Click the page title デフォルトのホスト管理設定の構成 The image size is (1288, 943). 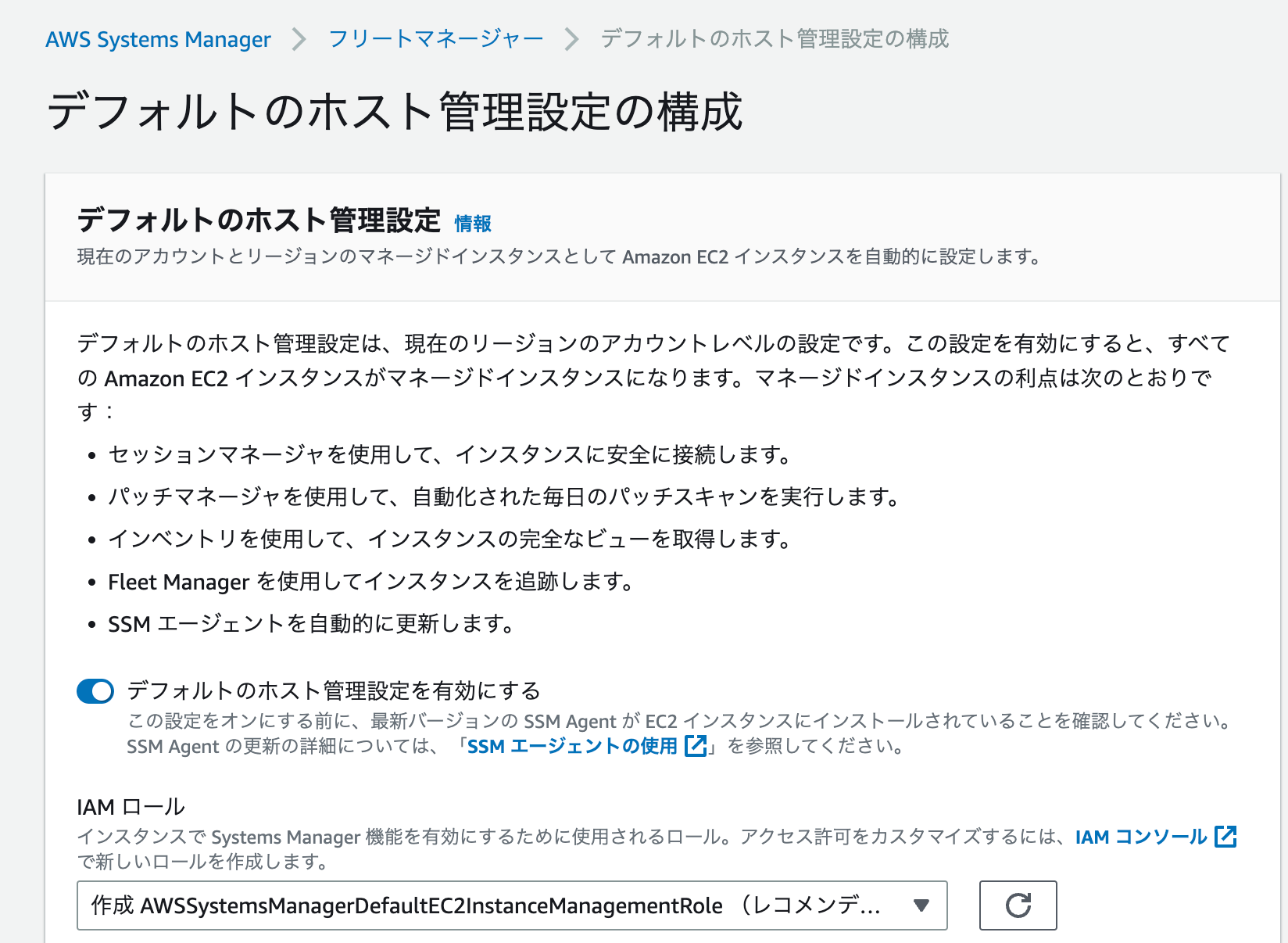[395, 111]
